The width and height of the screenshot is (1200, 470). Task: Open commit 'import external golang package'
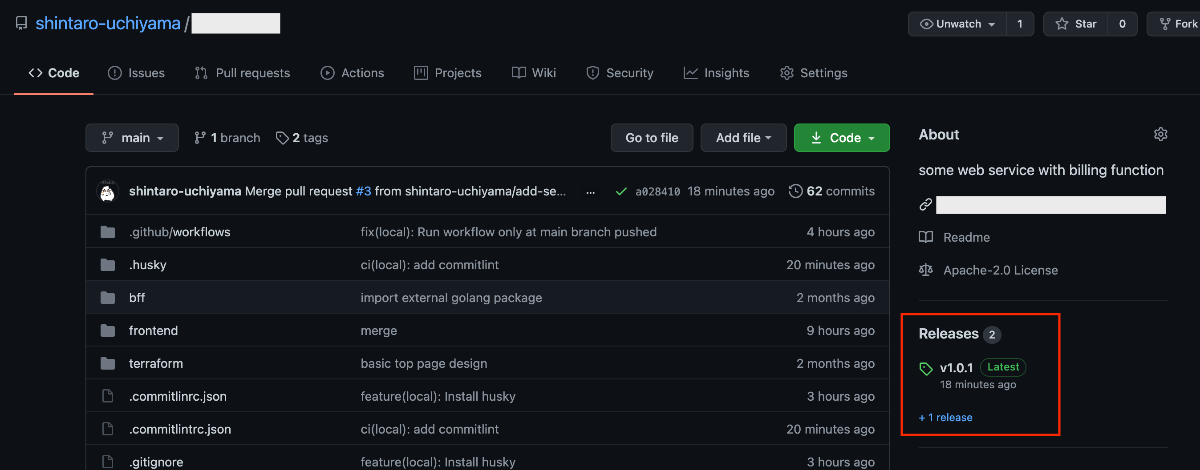(x=452, y=298)
